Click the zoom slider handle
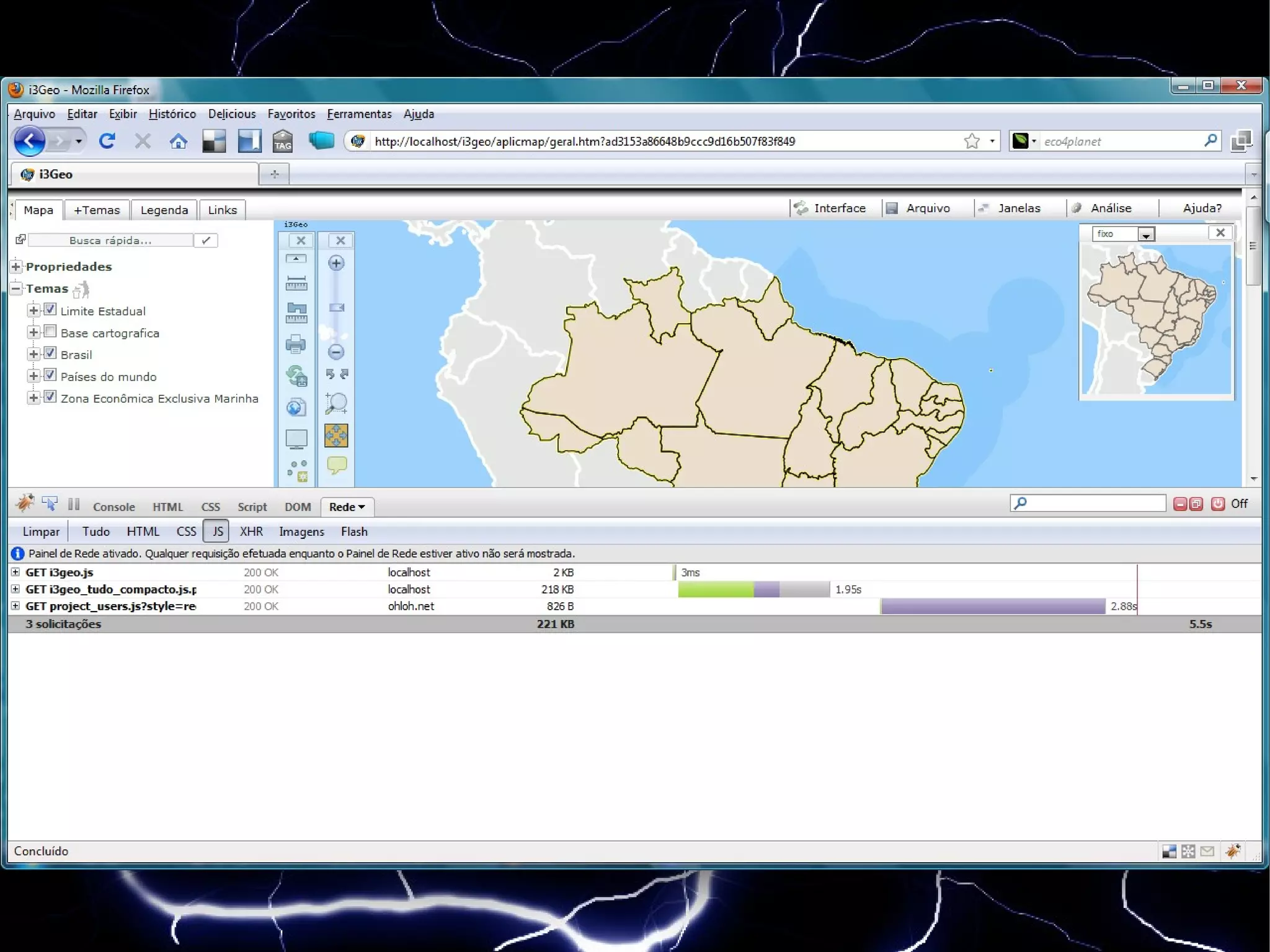This screenshot has width=1270, height=952. click(336, 308)
